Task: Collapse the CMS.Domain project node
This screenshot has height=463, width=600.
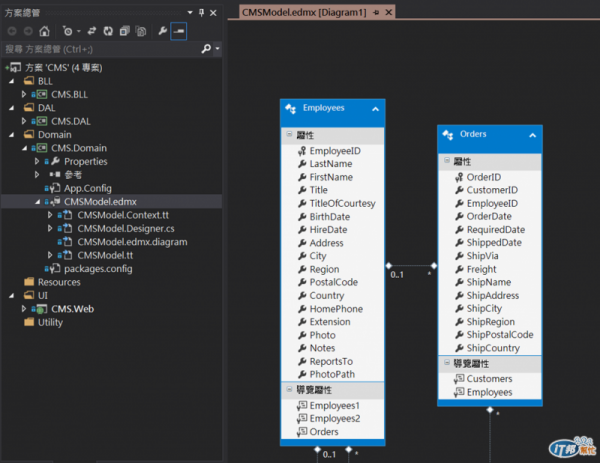Action: 25,148
